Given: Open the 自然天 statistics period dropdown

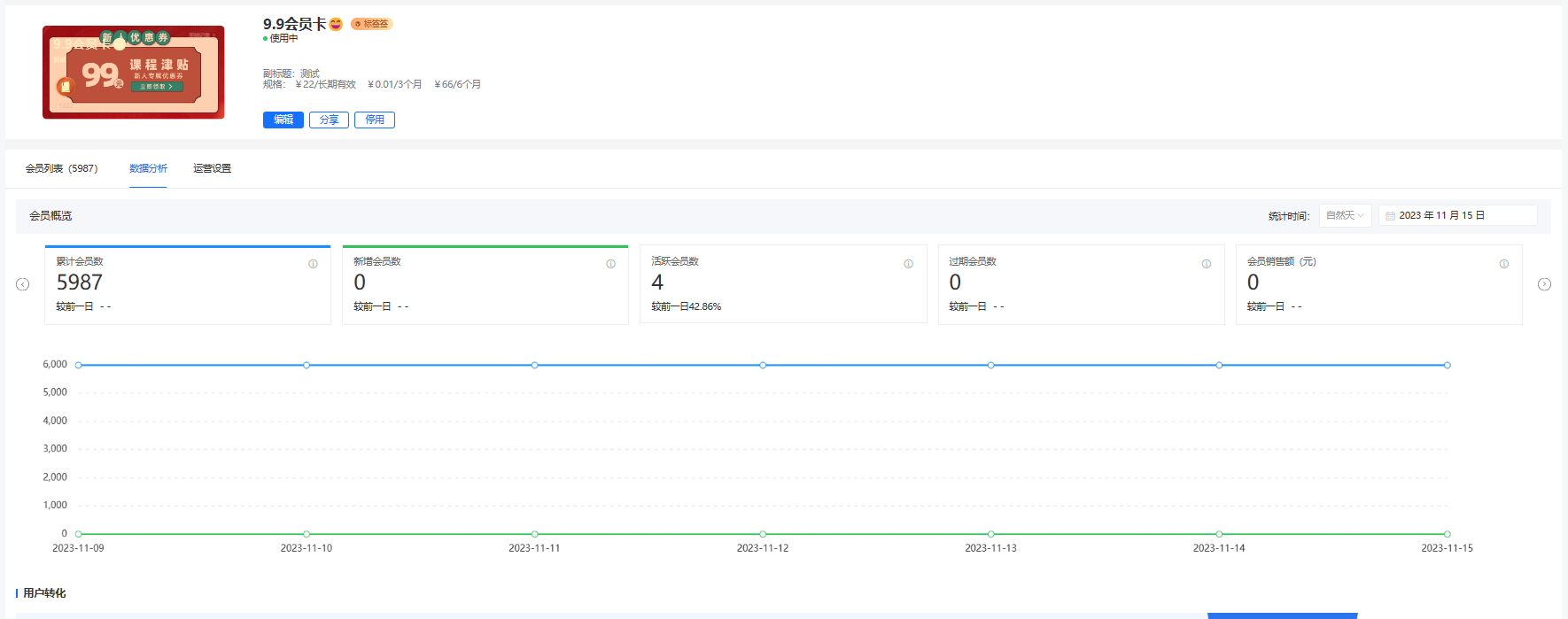Looking at the screenshot, I should coord(1345,215).
